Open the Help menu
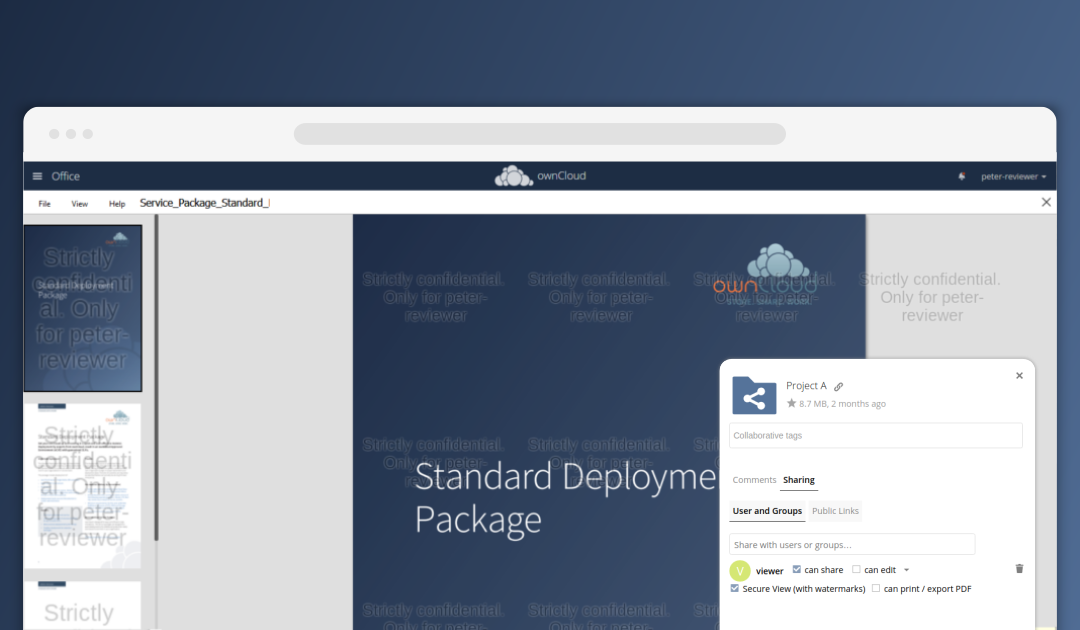 (117, 203)
